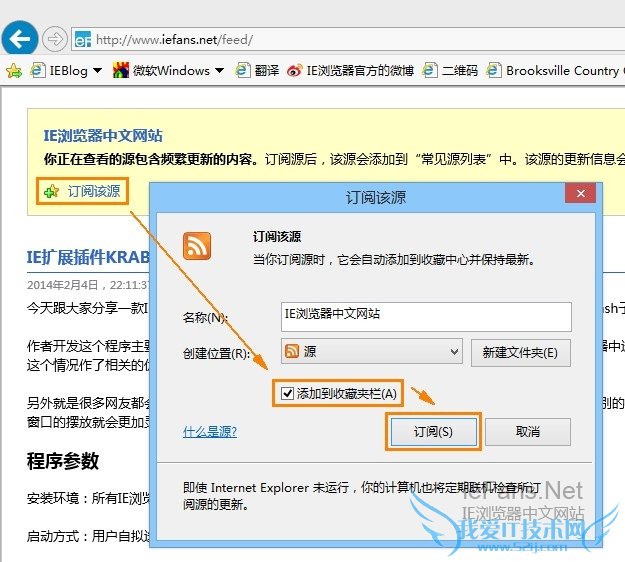Click the 新建文件夹(E) button
625x562 pixels.
pos(521,353)
